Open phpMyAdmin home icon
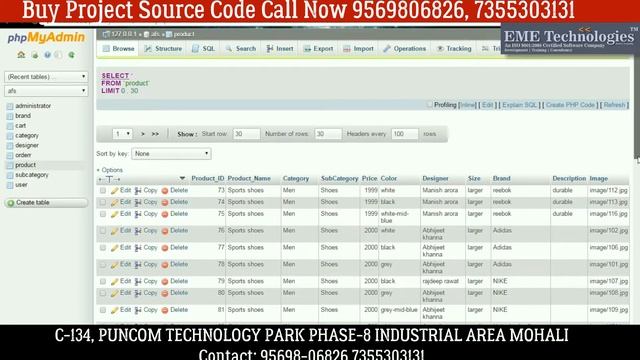This screenshot has height=360, width=640. (21, 55)
